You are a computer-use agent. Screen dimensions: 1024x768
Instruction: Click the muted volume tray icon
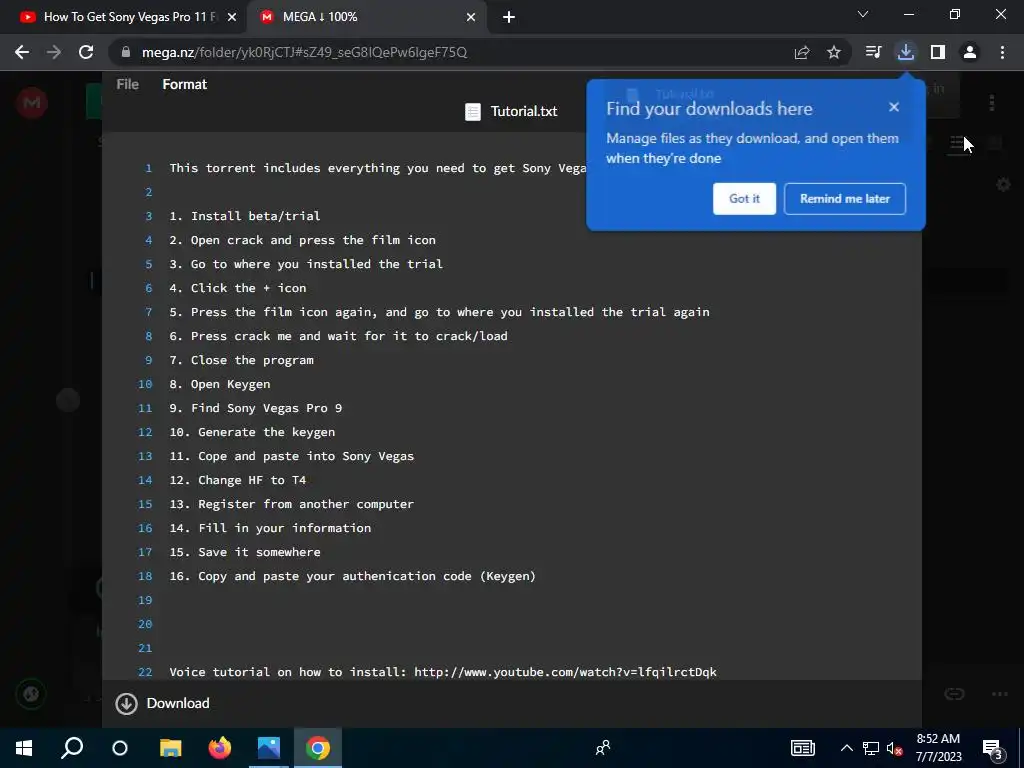[895, 748]
